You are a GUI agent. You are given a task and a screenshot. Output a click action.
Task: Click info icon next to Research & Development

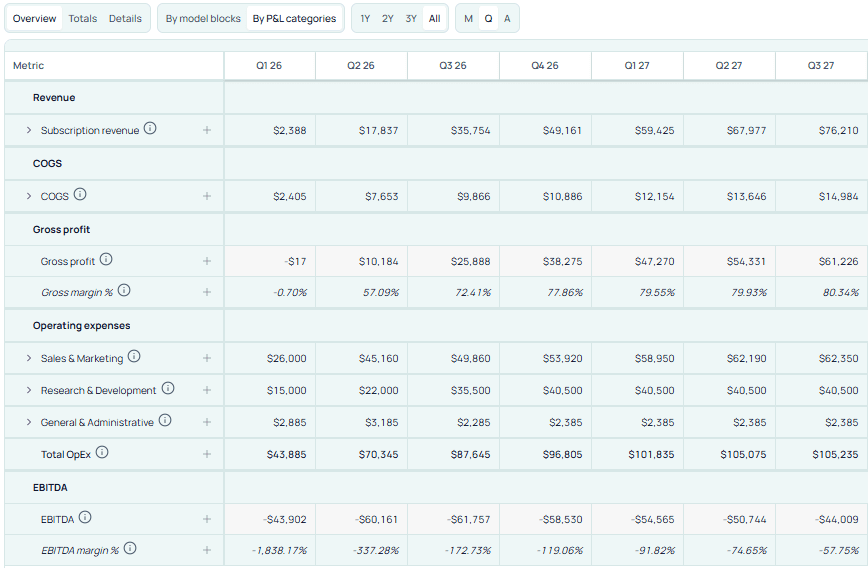click(x=168, y=389)
